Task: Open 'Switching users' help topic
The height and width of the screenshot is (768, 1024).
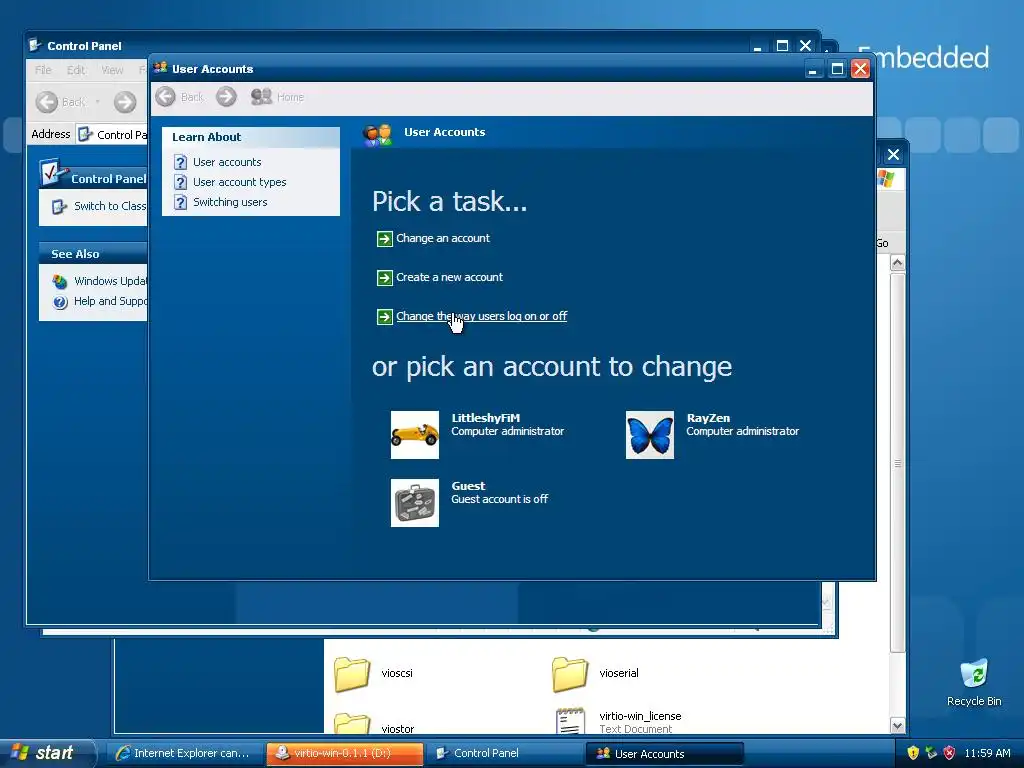Action: [230, 202]
